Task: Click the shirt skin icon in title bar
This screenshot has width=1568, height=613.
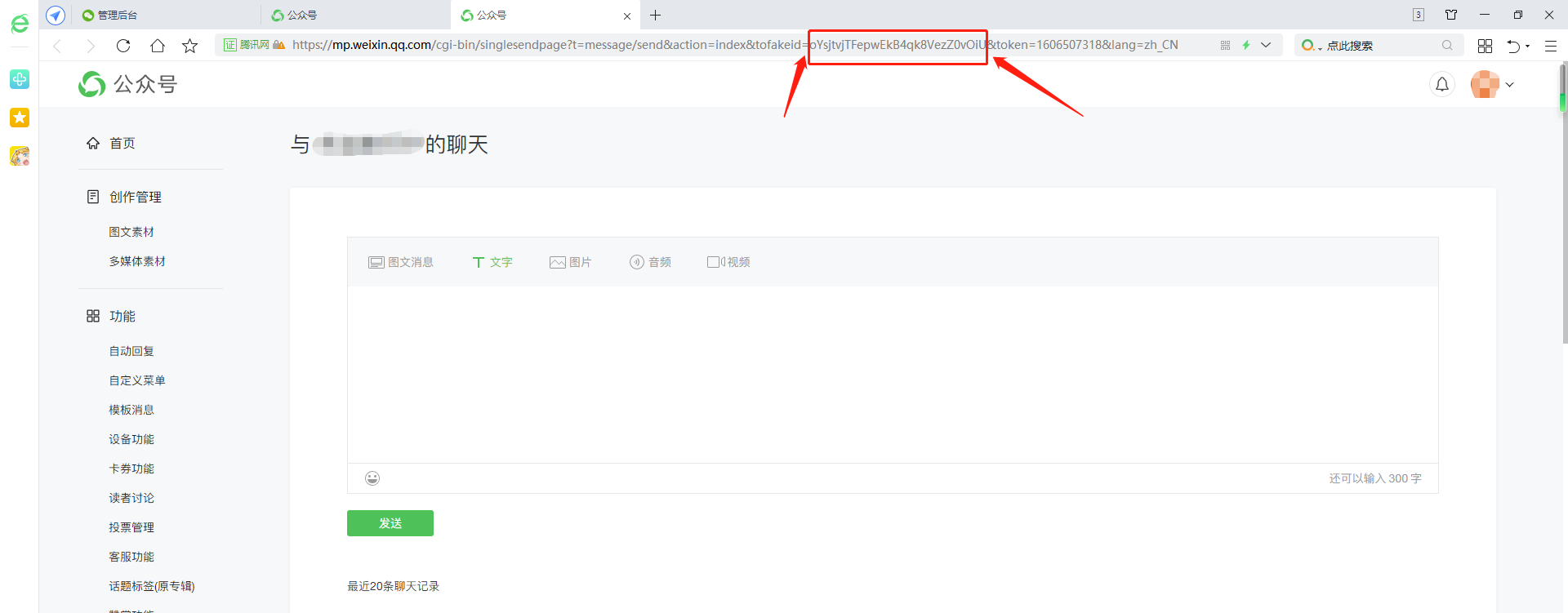Action: (1451, 15)
